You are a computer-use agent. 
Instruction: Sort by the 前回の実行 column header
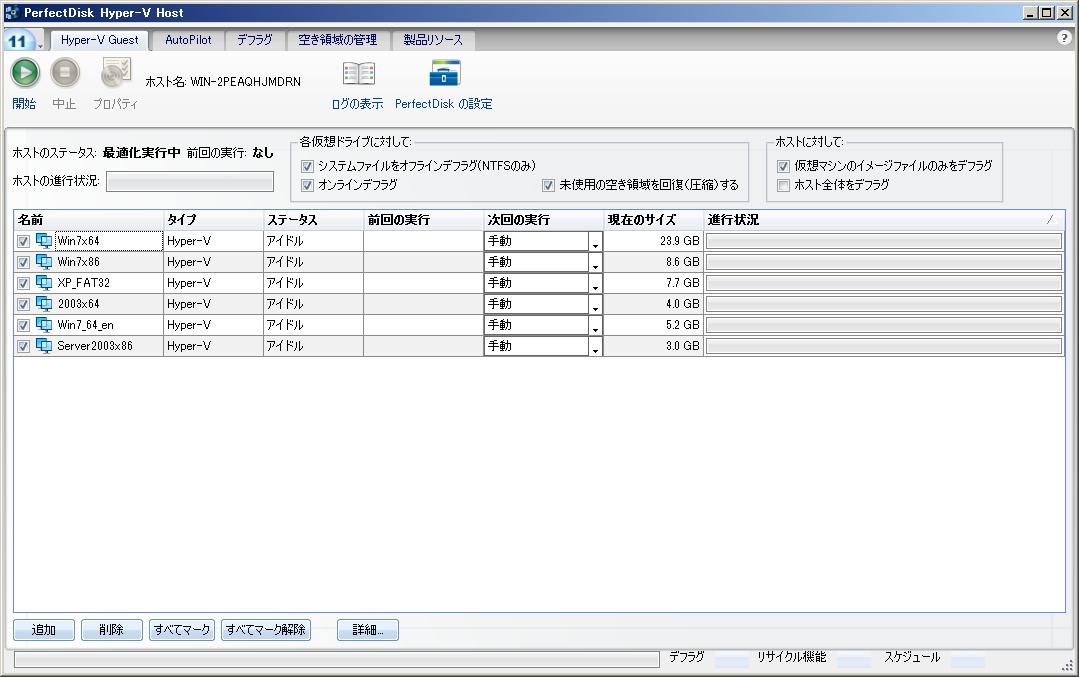423,220
